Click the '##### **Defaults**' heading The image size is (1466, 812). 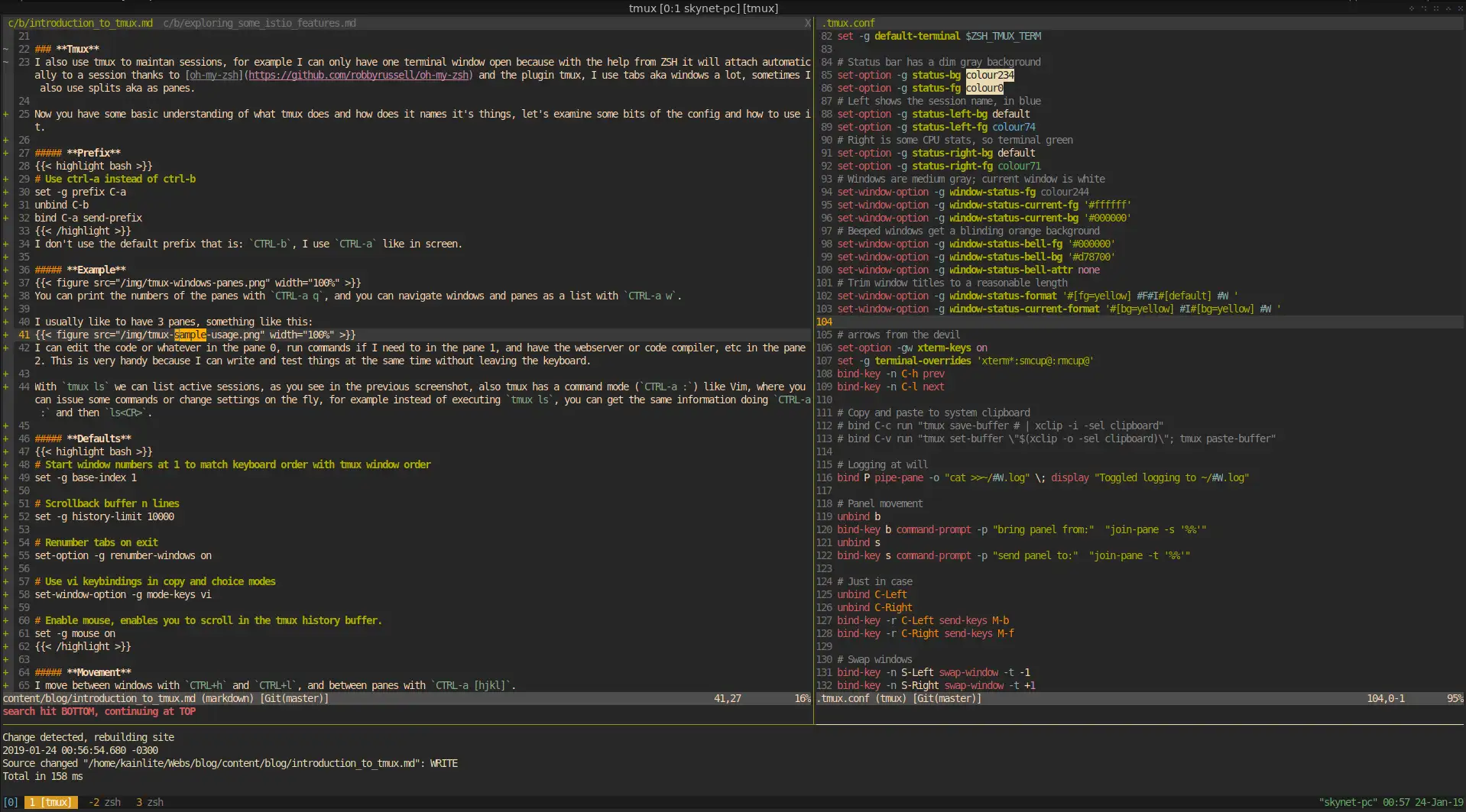point(83,438)
